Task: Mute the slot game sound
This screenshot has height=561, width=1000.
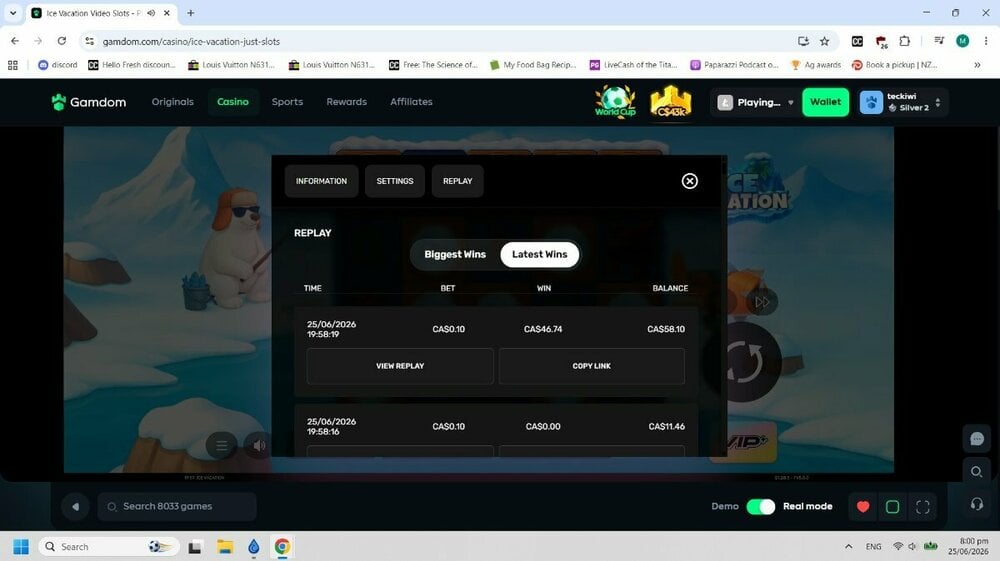Action: [259, 446]
